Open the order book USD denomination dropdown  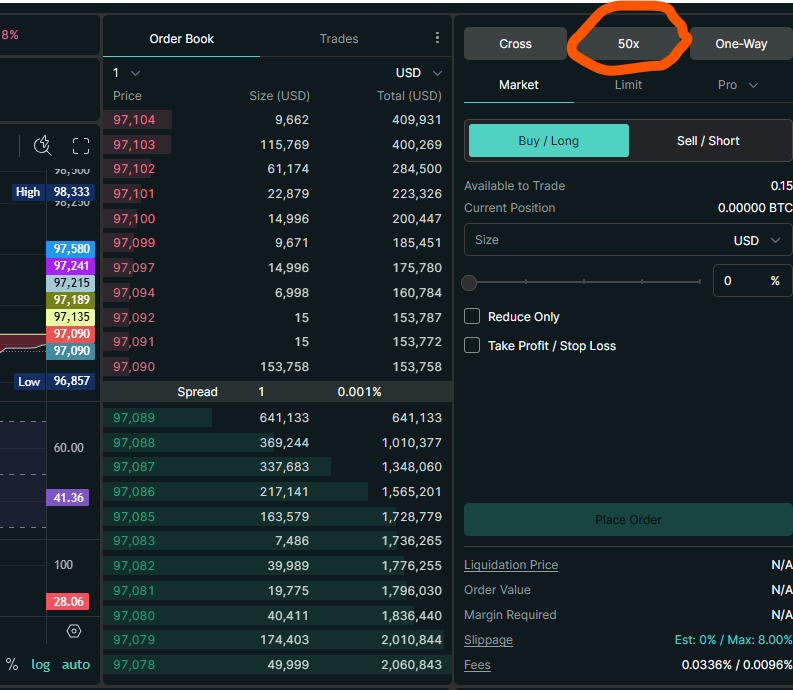[x=419, y=73]
